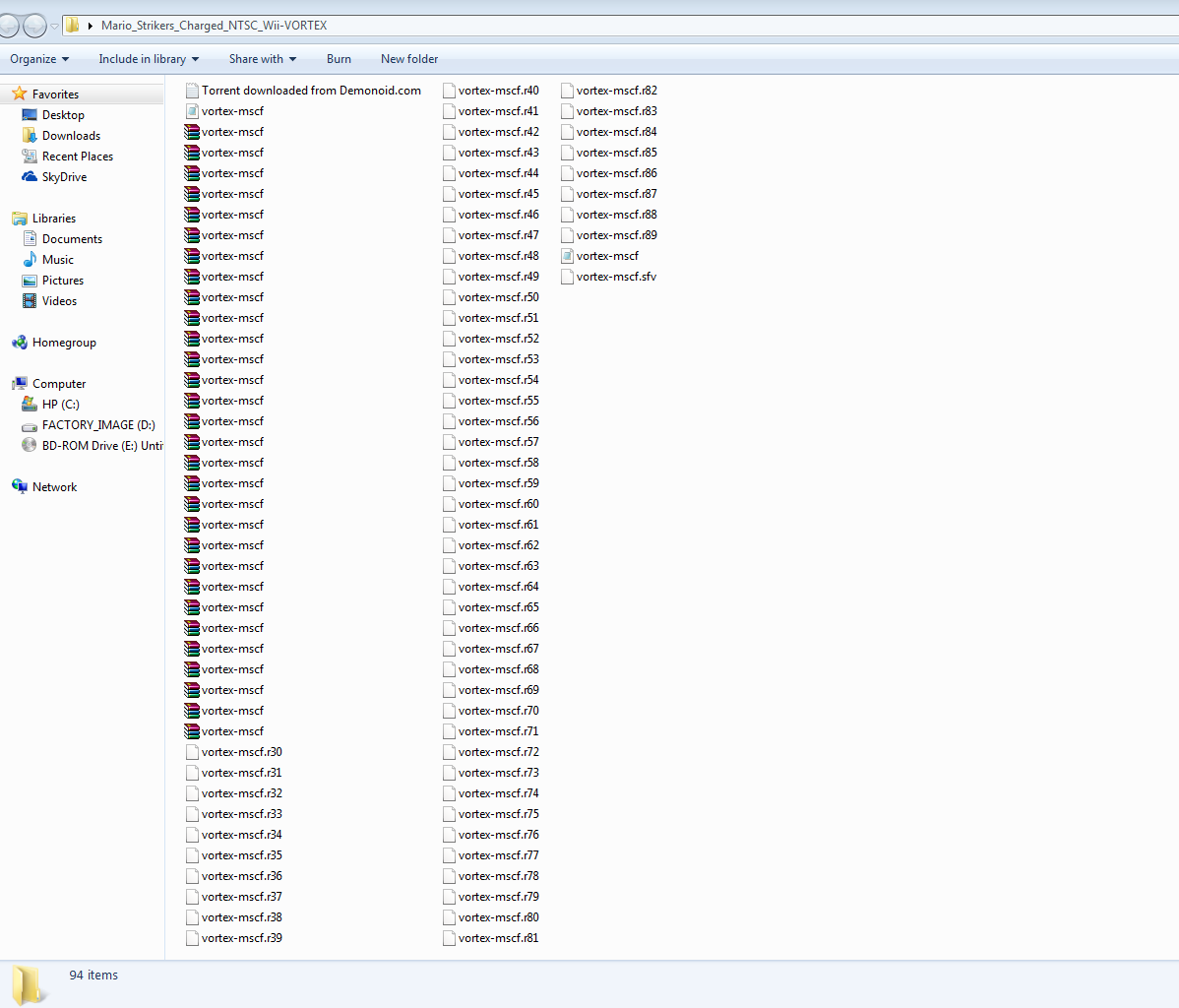Select Computer in navigation pane
Image resolution: width=1179 pixels, height=1008 pixels.
59,384
